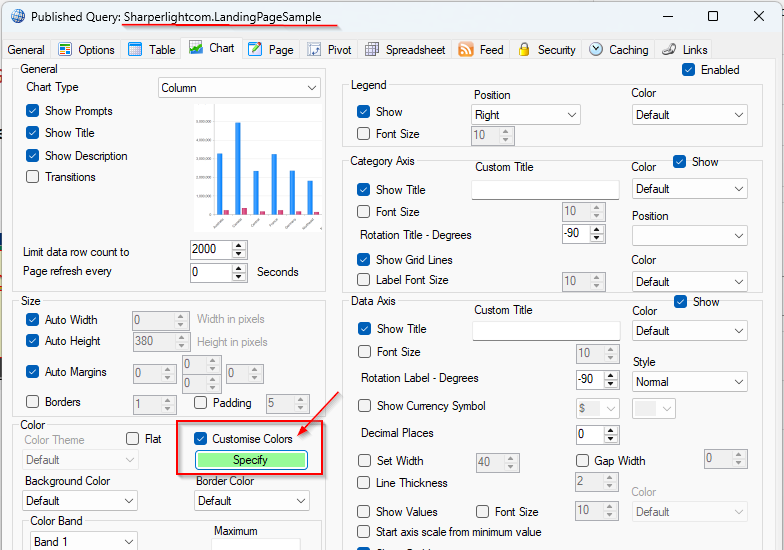
Task: Switch to the Table tab
Action: coord(152,50)
